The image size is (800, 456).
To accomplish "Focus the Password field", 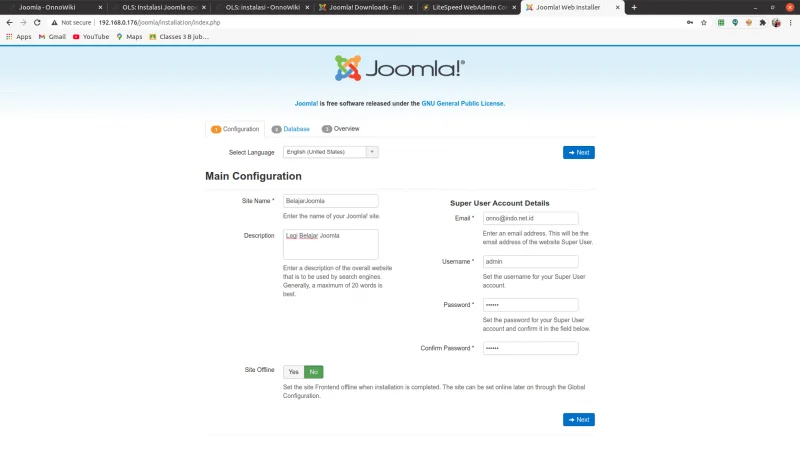I will (531, 305).
